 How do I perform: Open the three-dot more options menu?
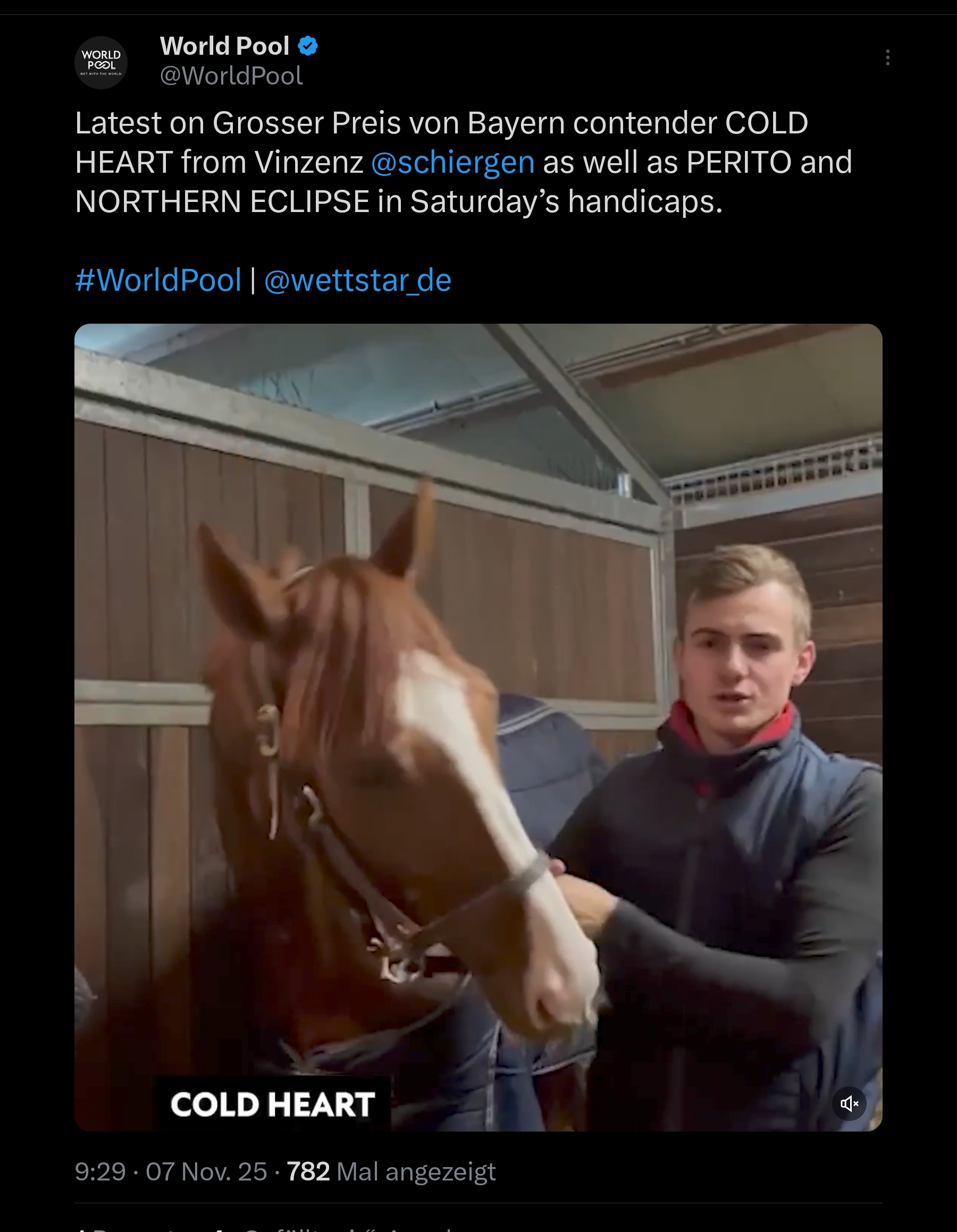(x=887, y=57)
